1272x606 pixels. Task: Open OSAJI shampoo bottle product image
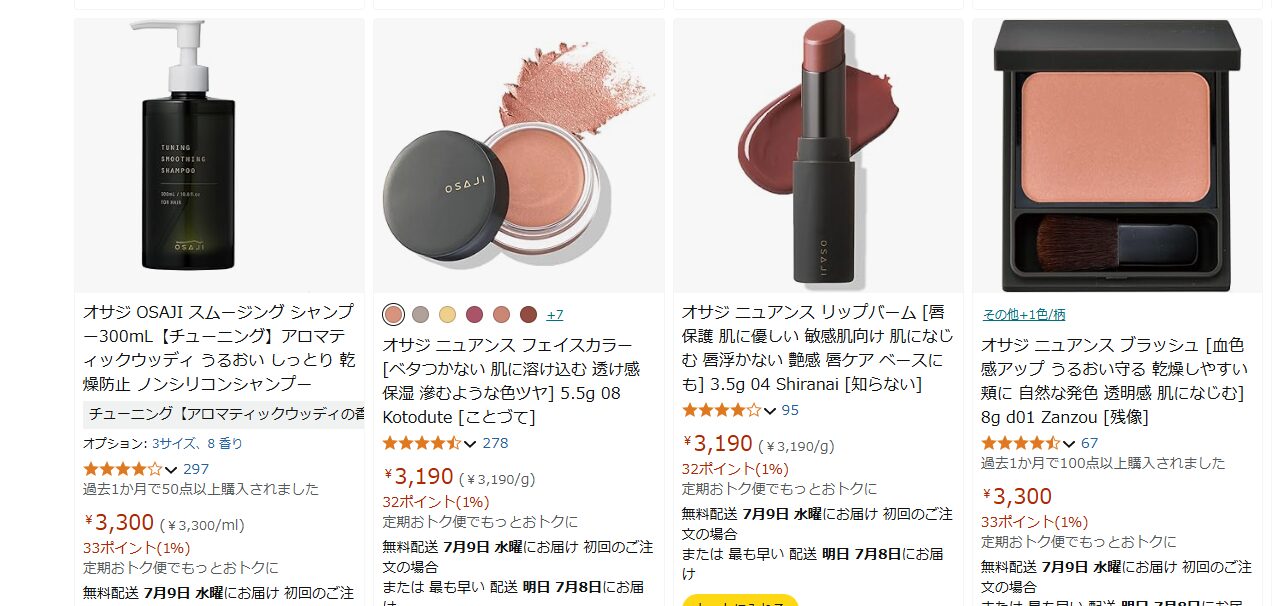219,155
